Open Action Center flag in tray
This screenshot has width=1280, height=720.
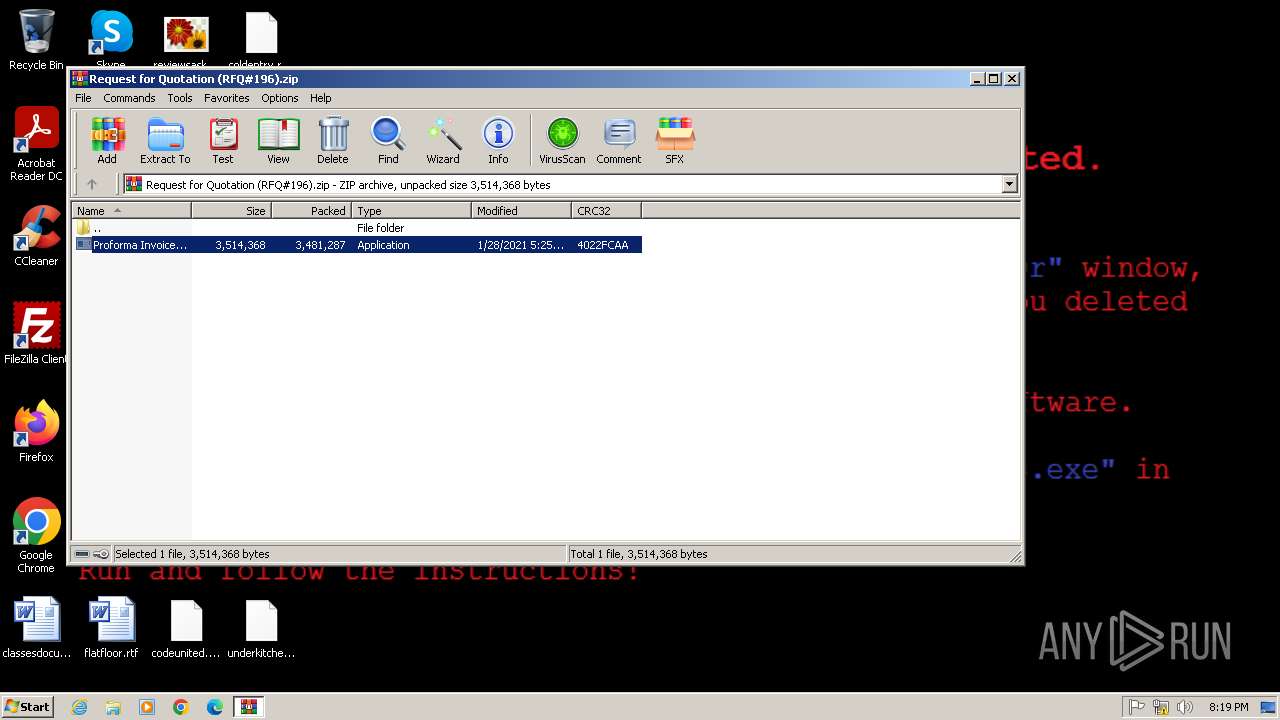tap(1137, 707)
